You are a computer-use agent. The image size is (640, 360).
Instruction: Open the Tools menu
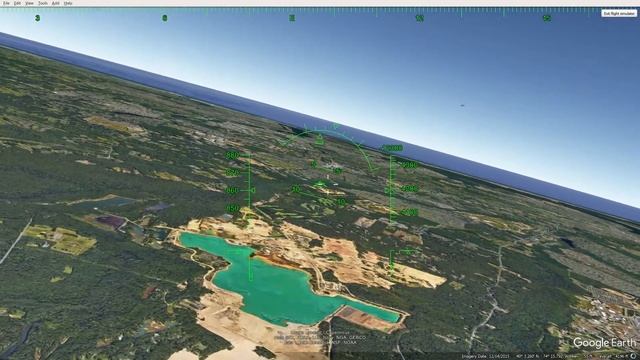pos(42,3)
